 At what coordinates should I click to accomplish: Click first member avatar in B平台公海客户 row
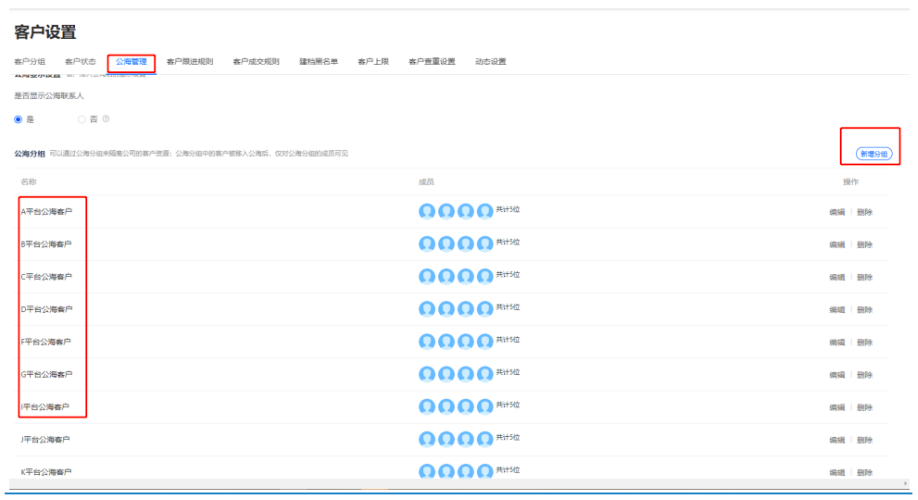point(427,244)
